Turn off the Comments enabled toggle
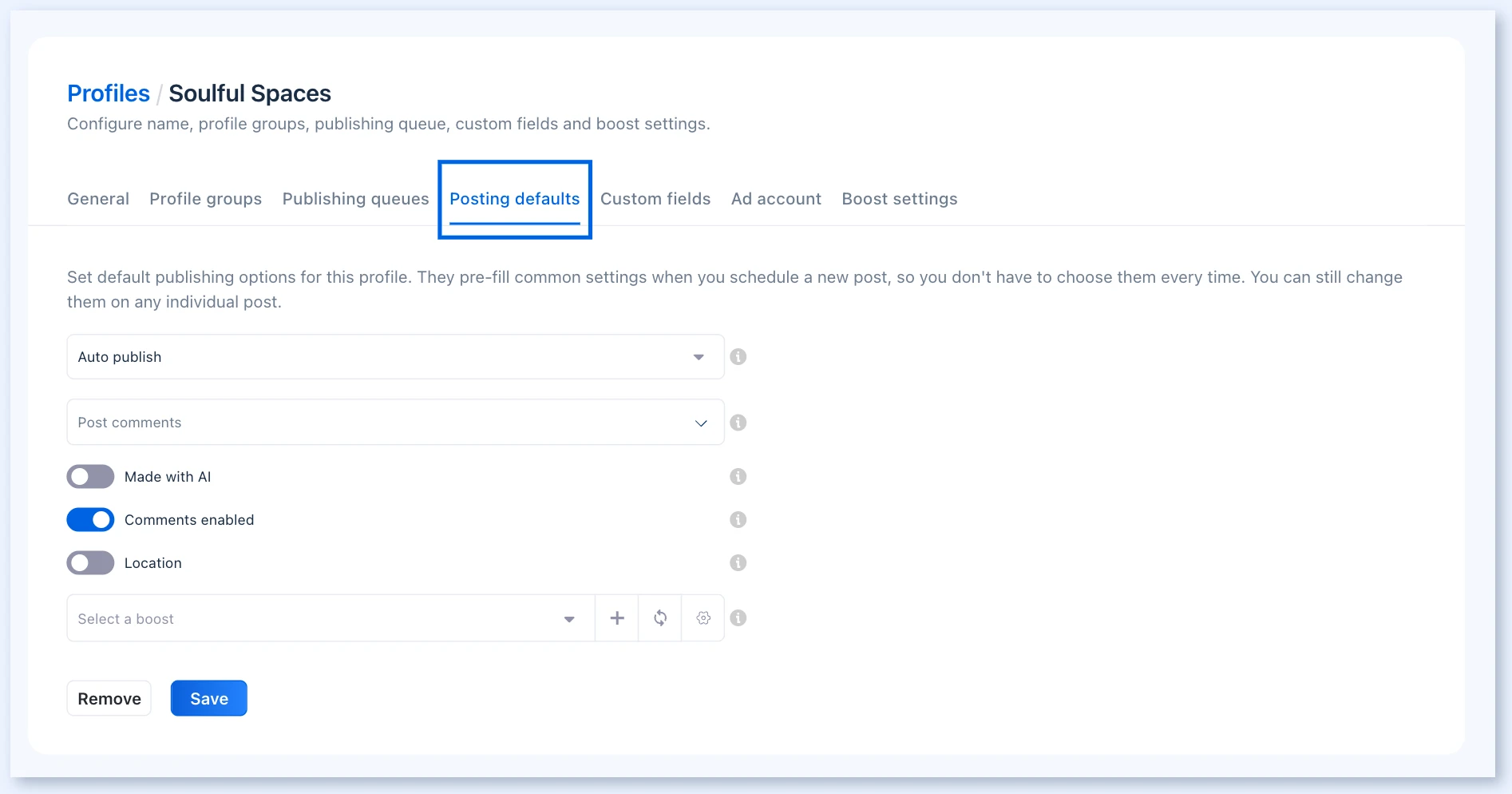Screen dimensions: 1512x794 (90, 520)
